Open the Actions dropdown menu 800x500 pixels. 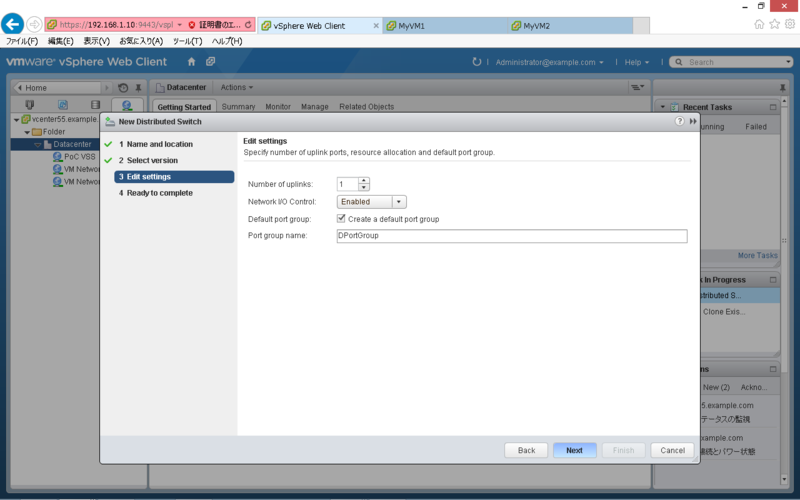237,87
